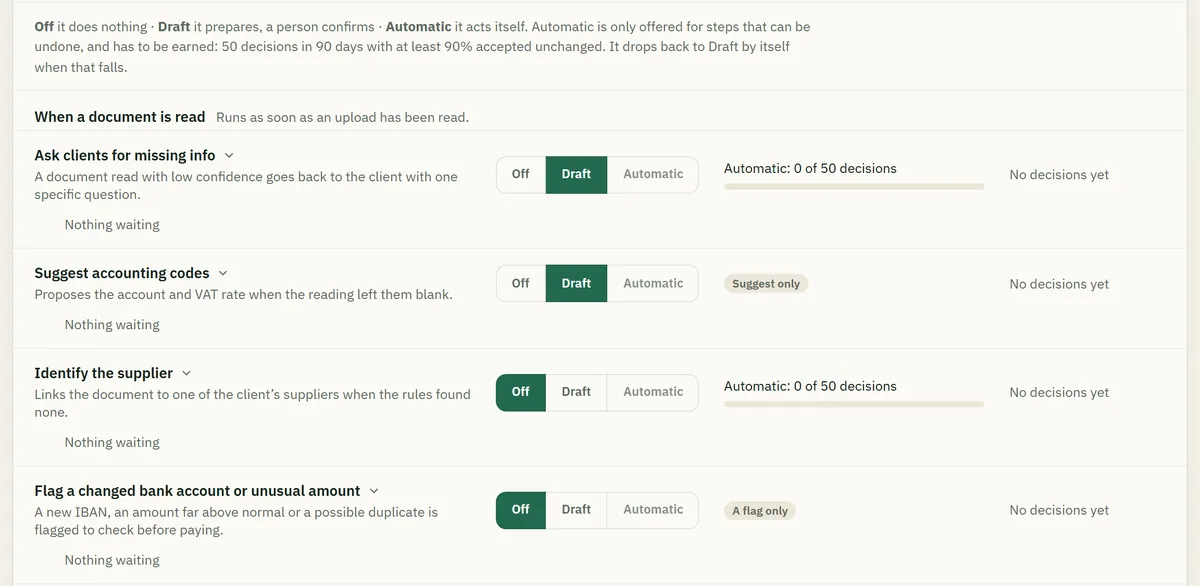Click the A flag only badge
The height and width of the screenshot is (586, 1200).
click(x=760, y=511)
